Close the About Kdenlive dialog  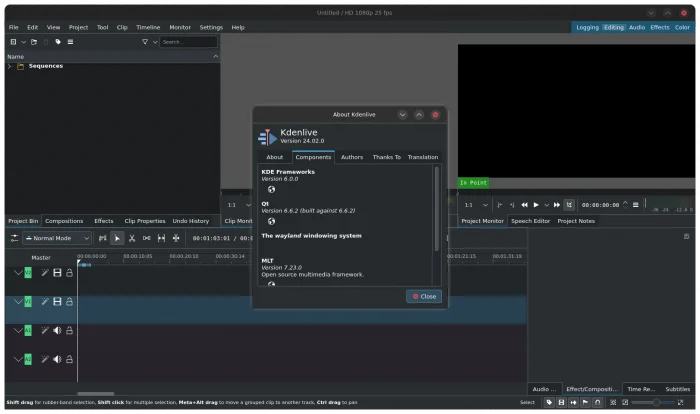[423, 296]
